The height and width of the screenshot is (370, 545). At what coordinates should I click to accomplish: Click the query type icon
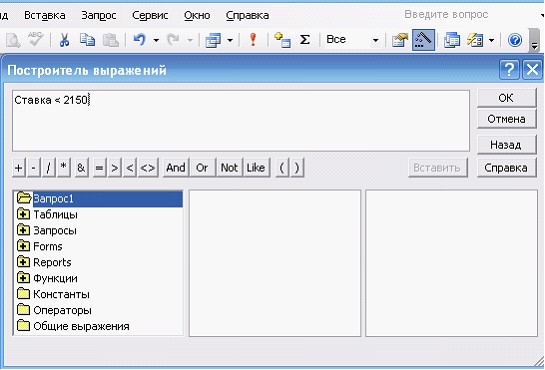tap(213, 40)
